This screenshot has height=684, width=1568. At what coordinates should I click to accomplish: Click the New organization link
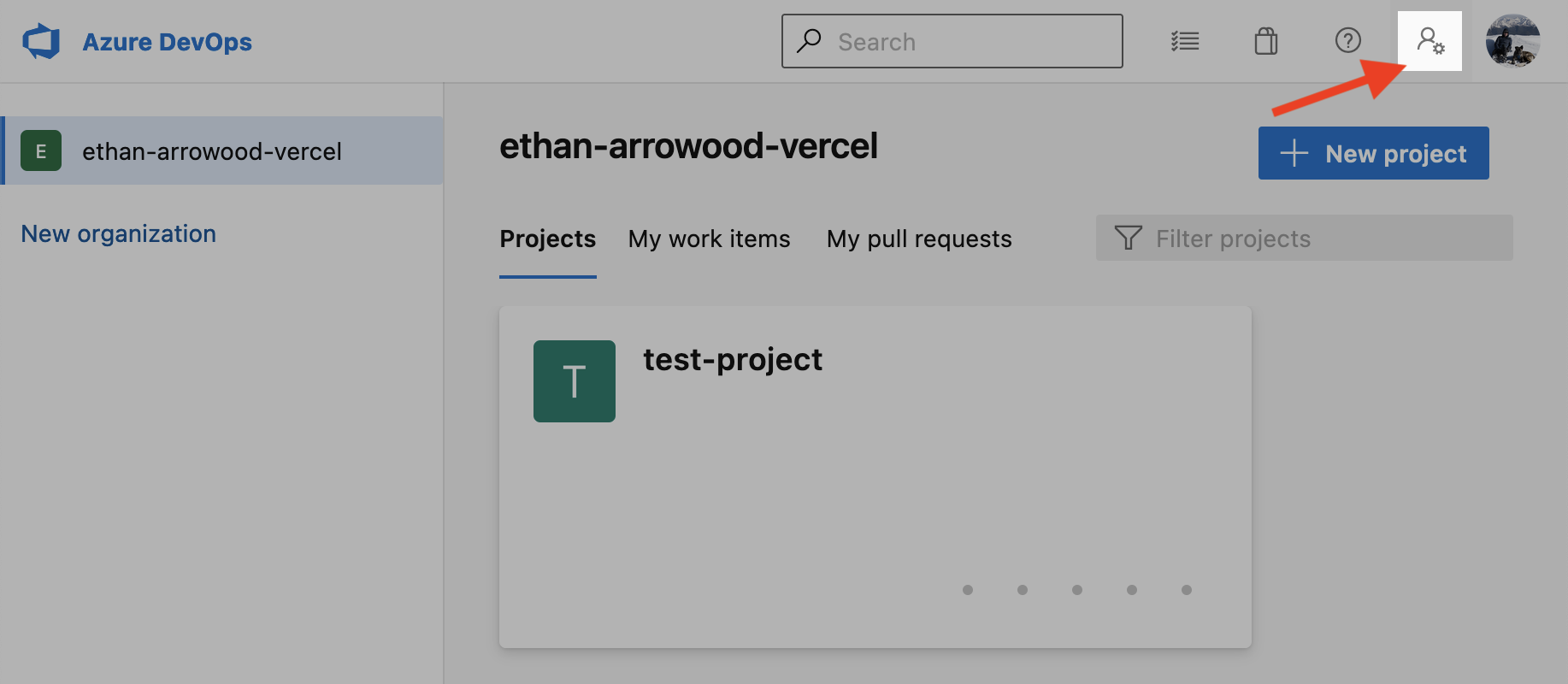click(x=119, y=233)
